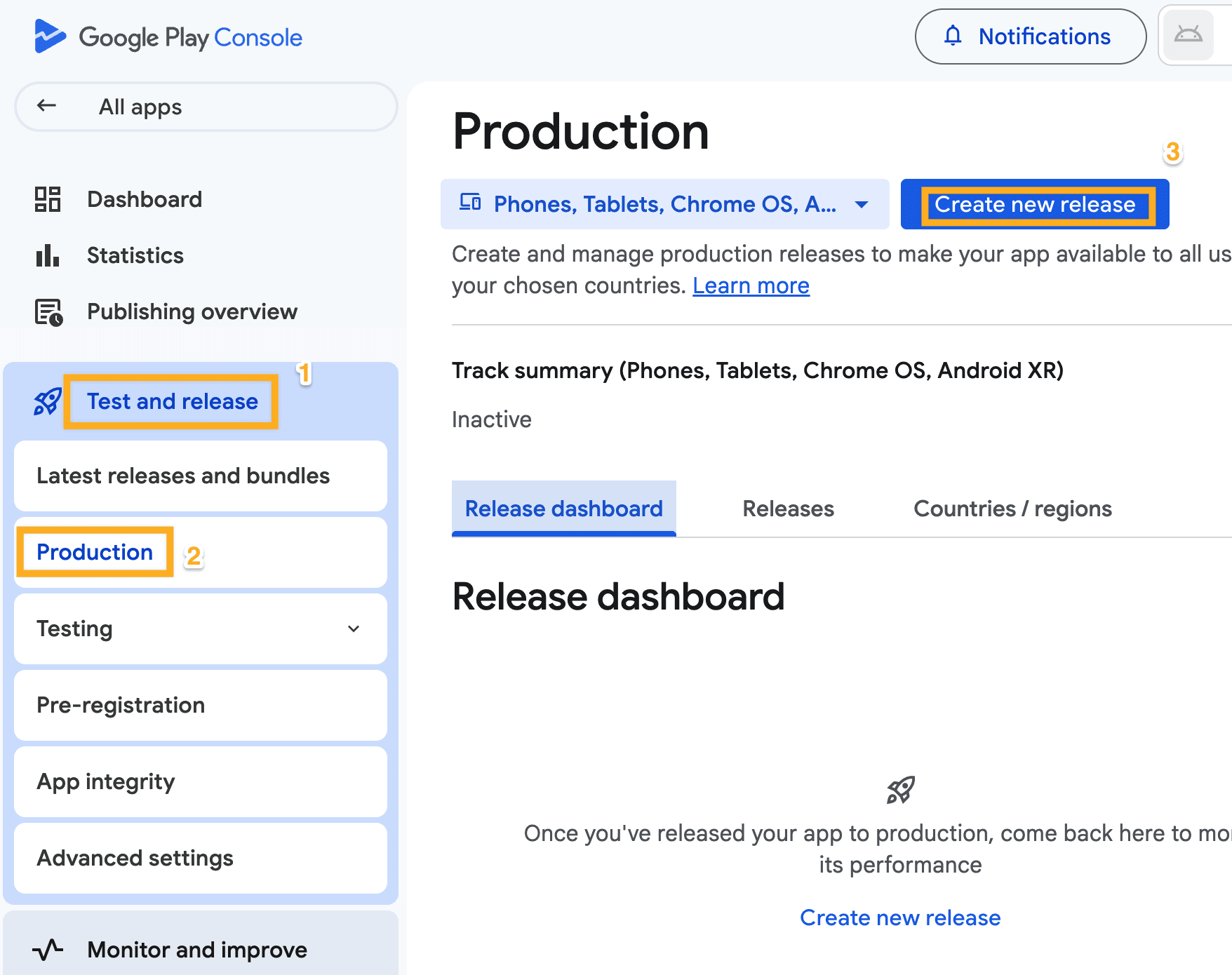Screen dimensions: 1232x975
Task: Click the Google Play Console logo icon
Action: coord(50,36)
